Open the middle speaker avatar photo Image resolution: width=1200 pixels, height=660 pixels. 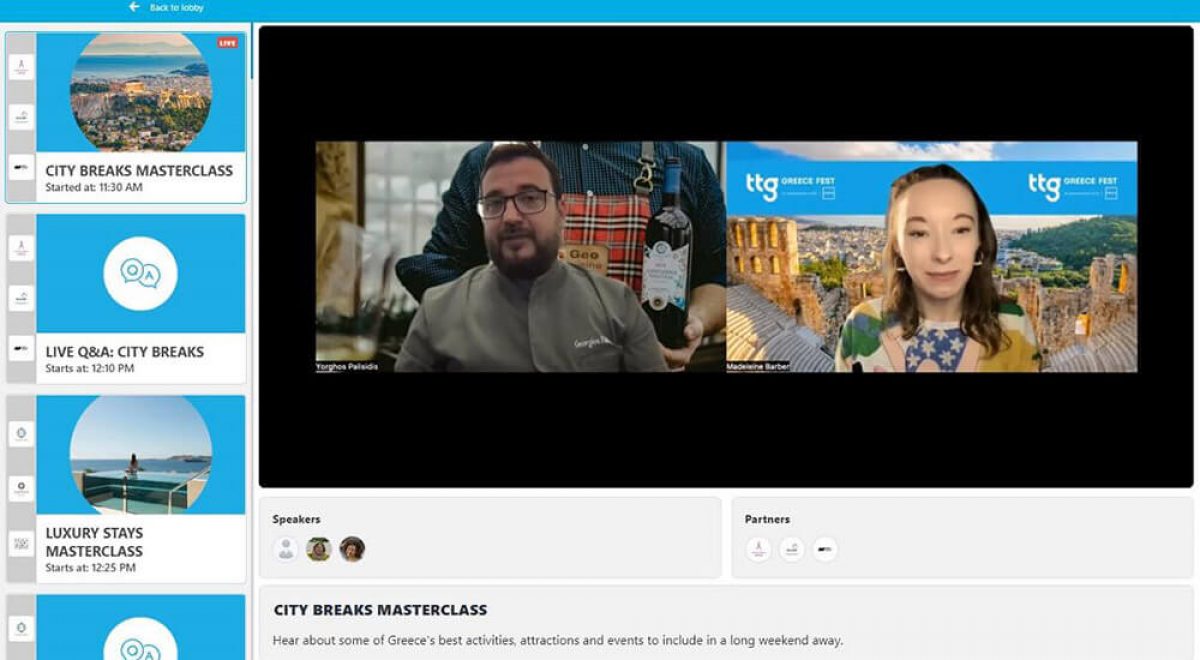[x=319, y=549]
